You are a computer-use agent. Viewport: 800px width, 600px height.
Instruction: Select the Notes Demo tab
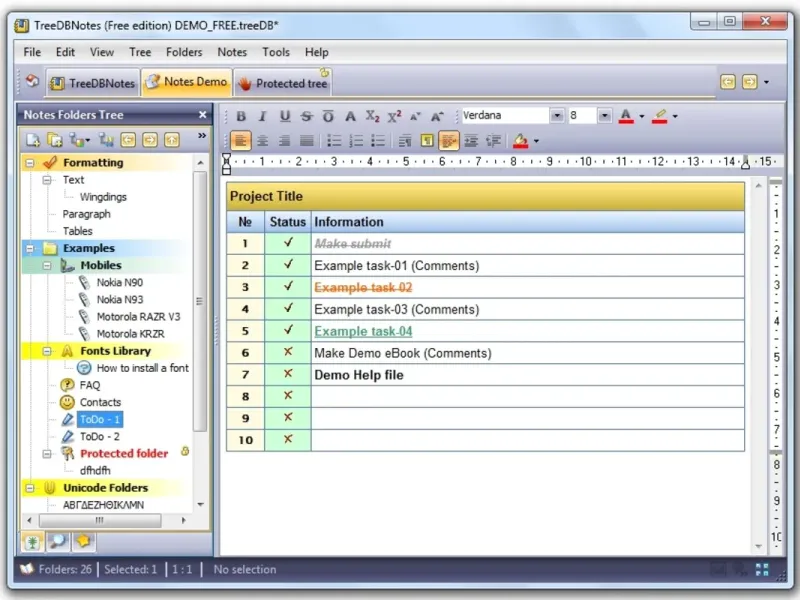point(187,82)
